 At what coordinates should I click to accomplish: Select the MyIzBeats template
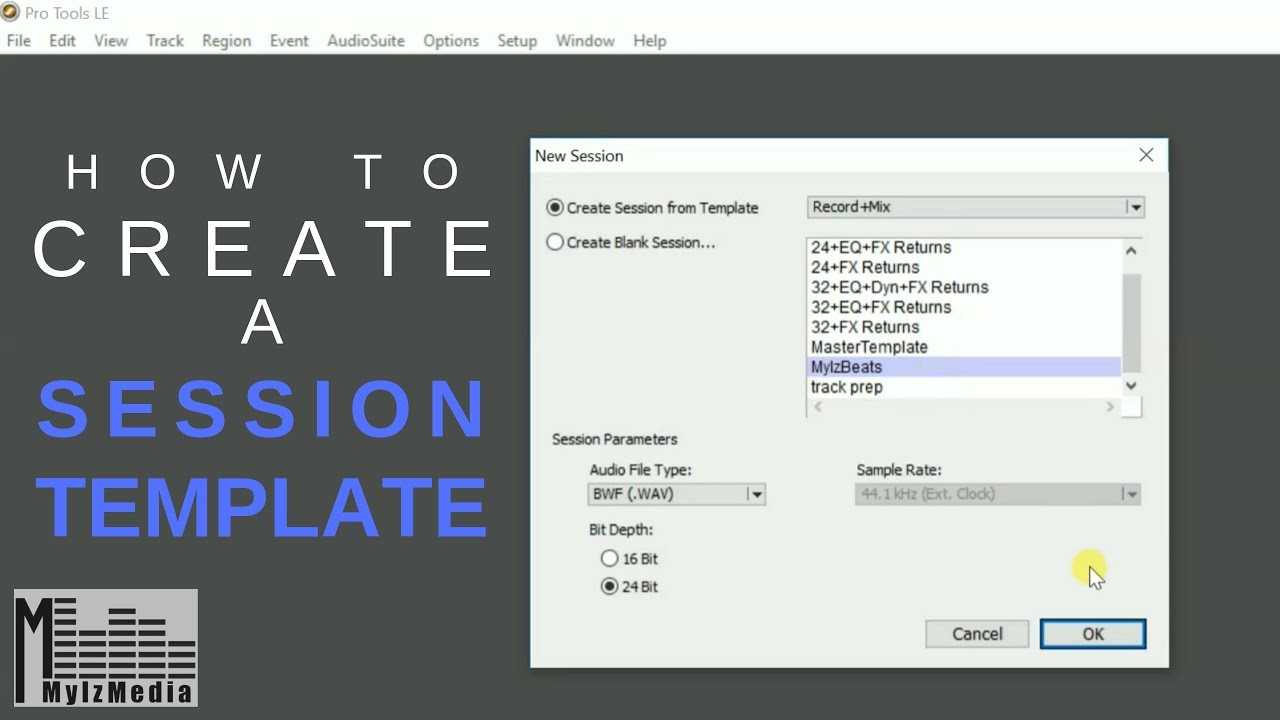coord(964,367)
